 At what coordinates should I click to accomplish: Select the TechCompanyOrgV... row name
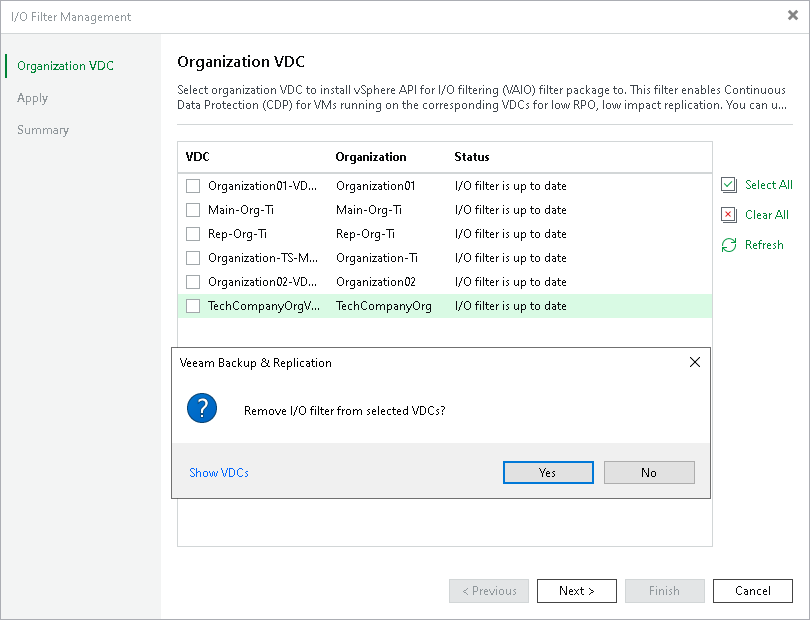click(x=264, y=306)
